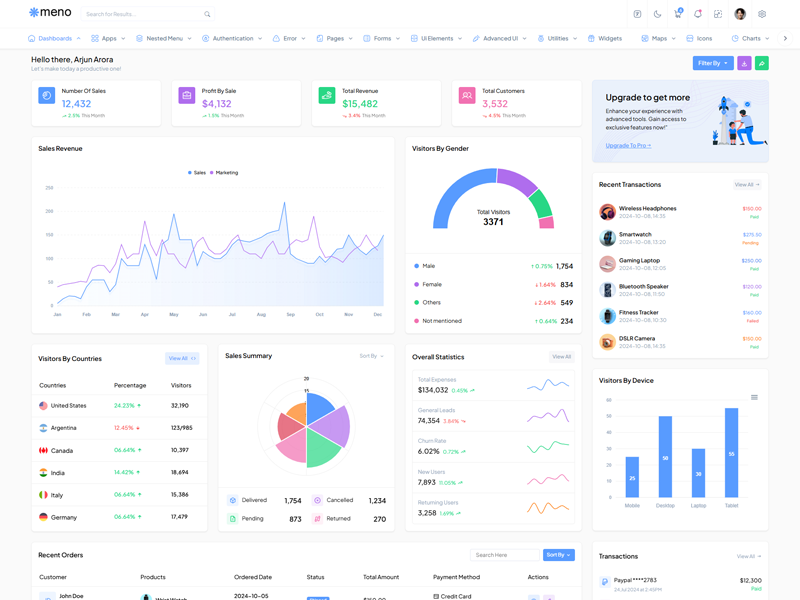This screenshot has height=600, width=800.
Task: Open the Widgets menu item
Action: click(605, 38)
